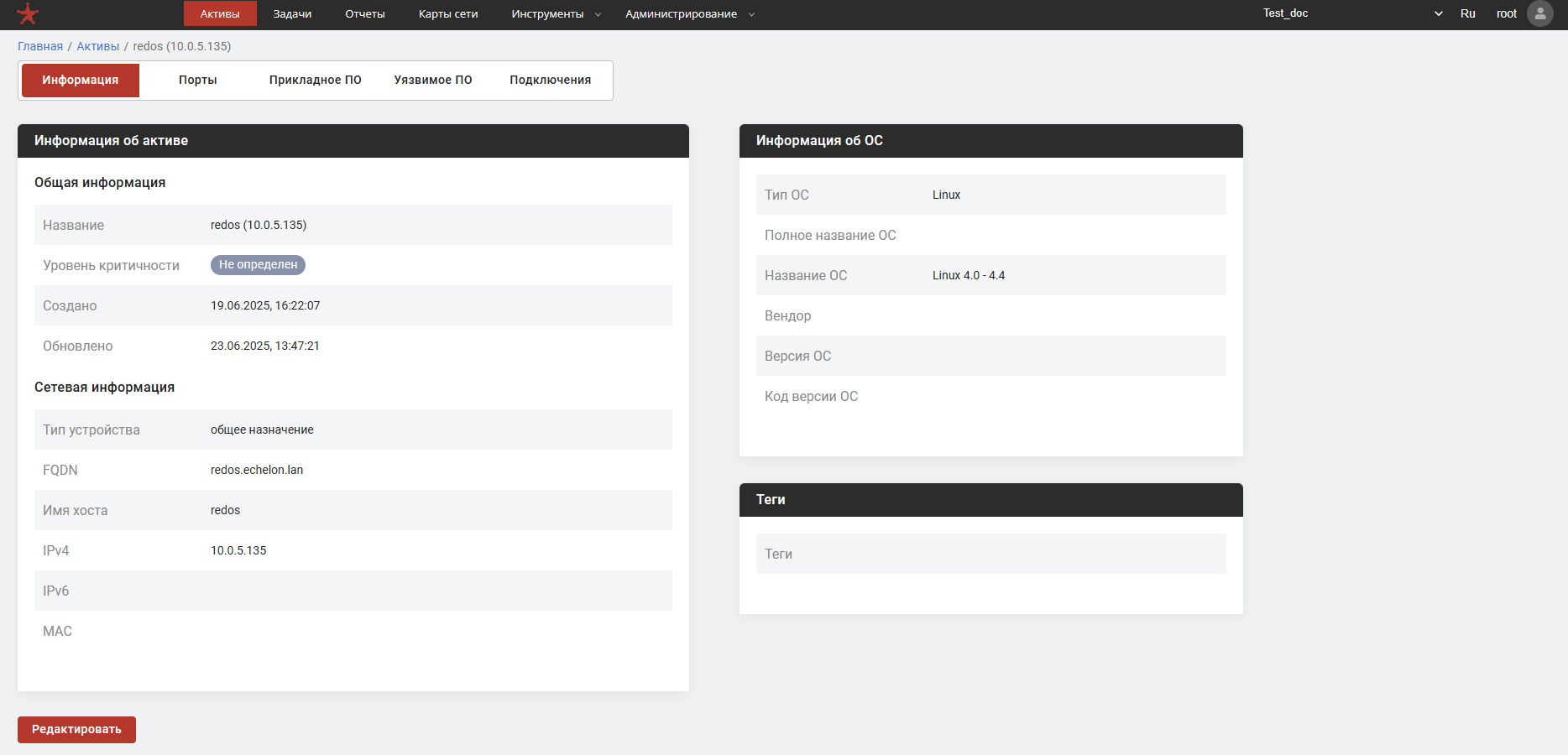Click the root username label
The height and width of the screenshot is (755, 1568).
point(1506,13)
